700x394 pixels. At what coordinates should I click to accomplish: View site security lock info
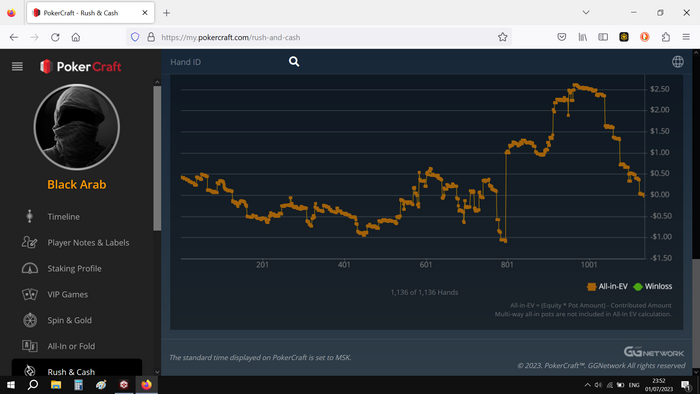151,37
